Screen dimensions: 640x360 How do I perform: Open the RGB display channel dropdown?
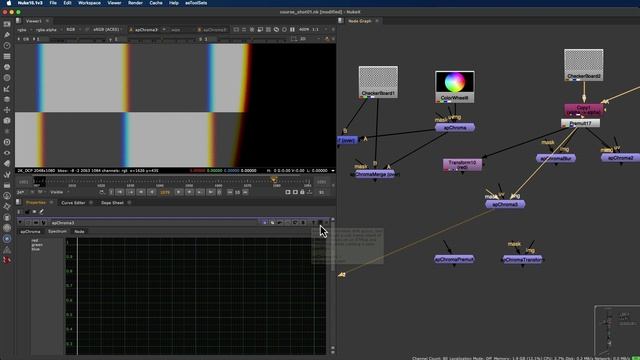[x=73, y=30]
